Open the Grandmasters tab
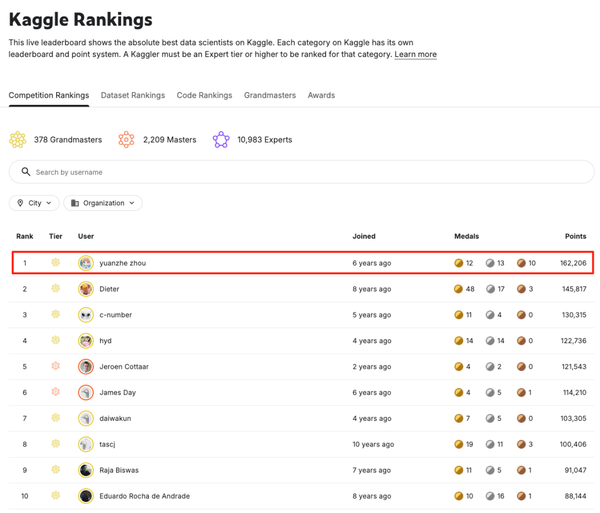 click(x=270, y=95)
